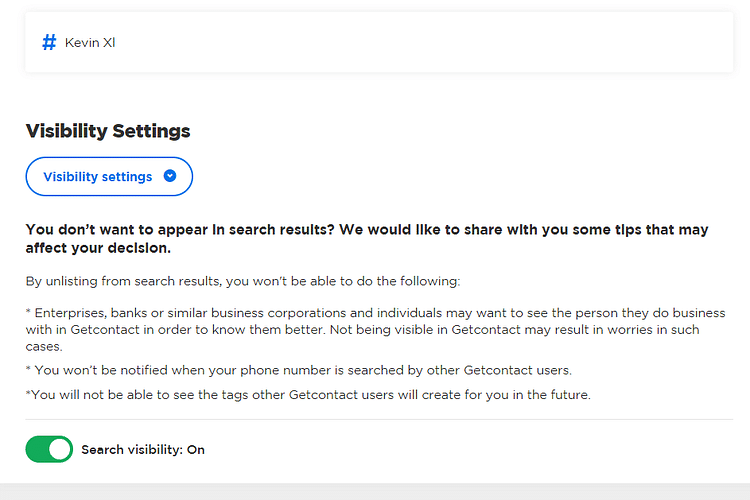The image size is (750, 500).
Task: Click the blue "Visibility settings" text
Action: [x=98, y=177]
